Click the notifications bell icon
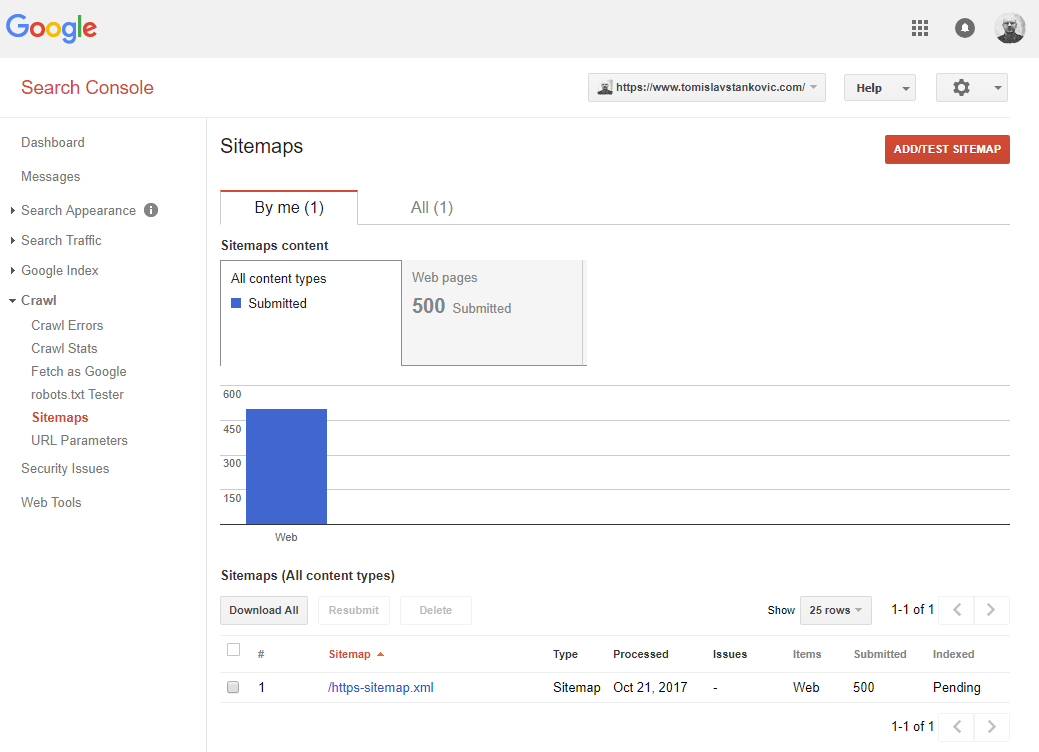Viewport: 1039px width, 752px height. [x=965, y=28]
